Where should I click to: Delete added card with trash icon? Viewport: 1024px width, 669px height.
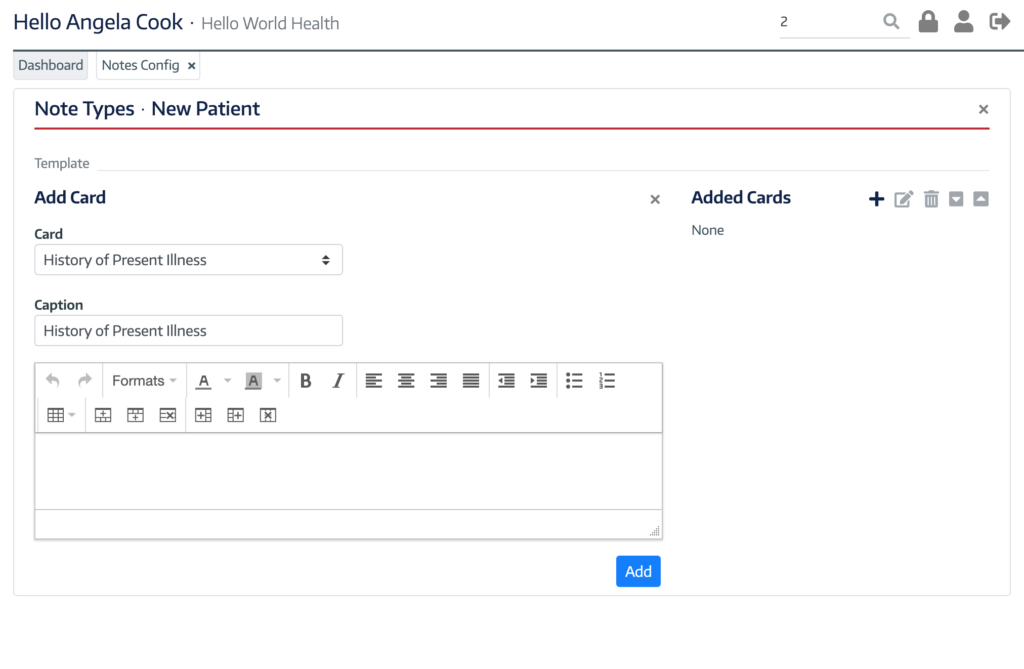[931, 199]
